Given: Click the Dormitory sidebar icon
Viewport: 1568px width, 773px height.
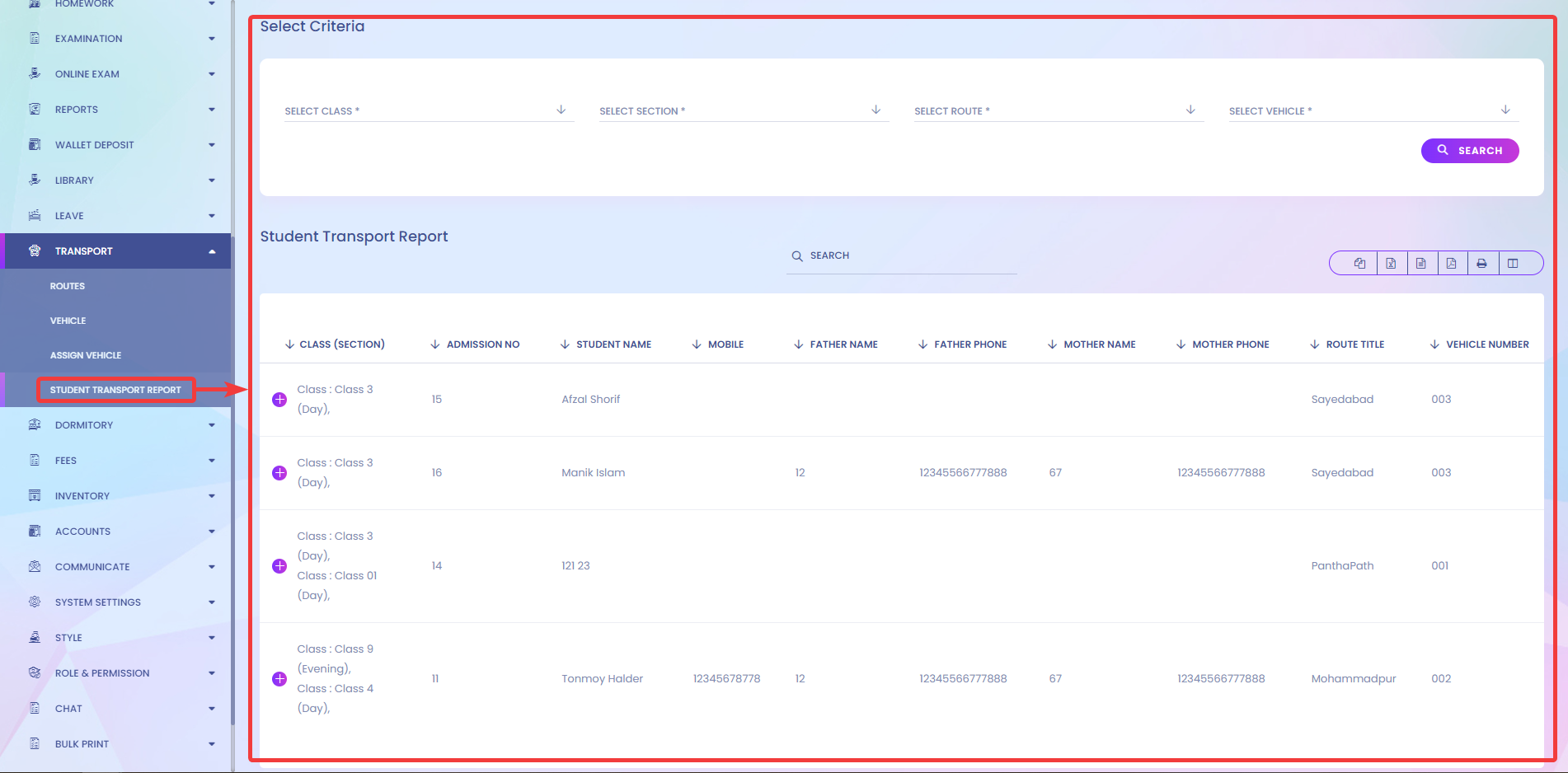Looking at the screenshot, I should pos(35,424).
